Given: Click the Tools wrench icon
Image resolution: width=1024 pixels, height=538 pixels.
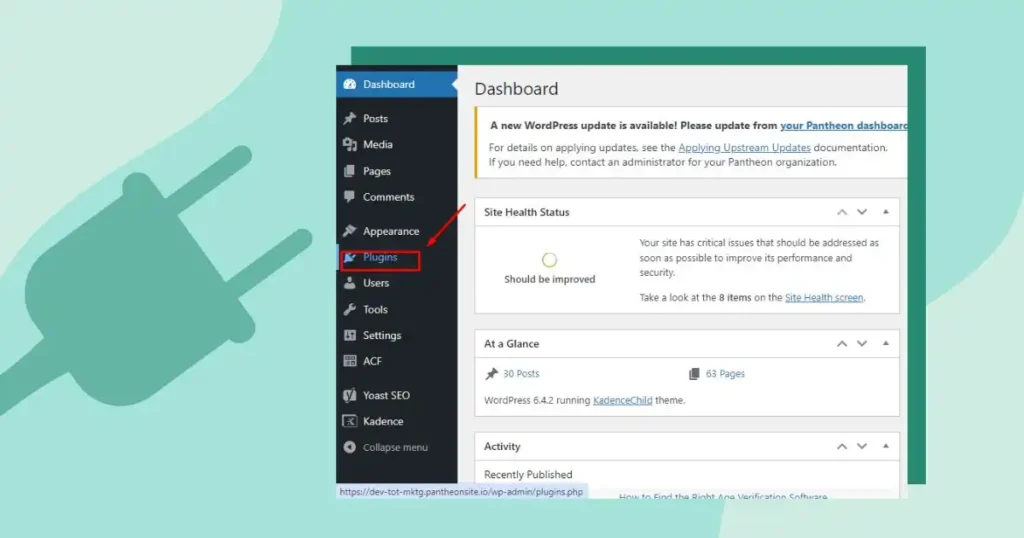Looking at the screenshot, I should 350,309.
